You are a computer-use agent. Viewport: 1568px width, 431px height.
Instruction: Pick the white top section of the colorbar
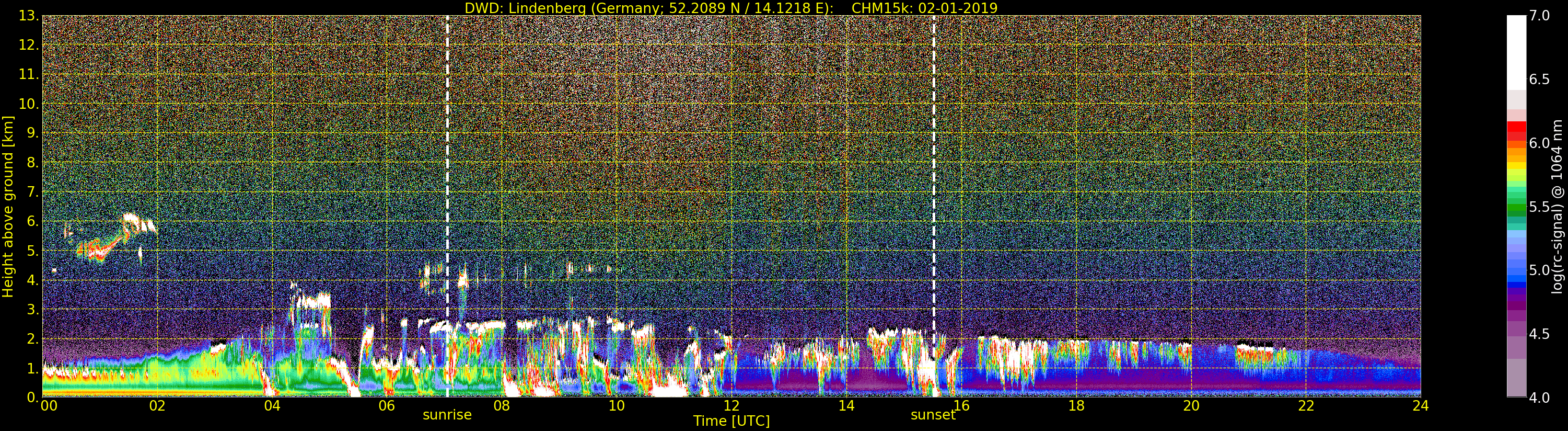click(x=1516, y=52)
